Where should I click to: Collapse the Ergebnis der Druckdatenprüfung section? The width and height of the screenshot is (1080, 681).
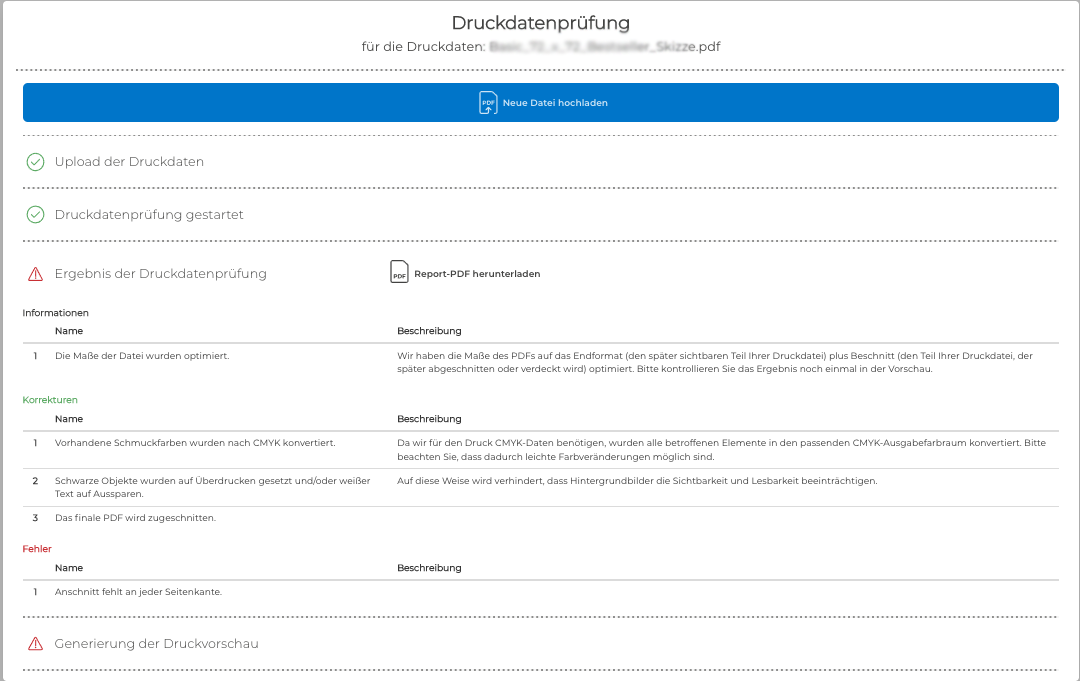[x=160, y=274]
